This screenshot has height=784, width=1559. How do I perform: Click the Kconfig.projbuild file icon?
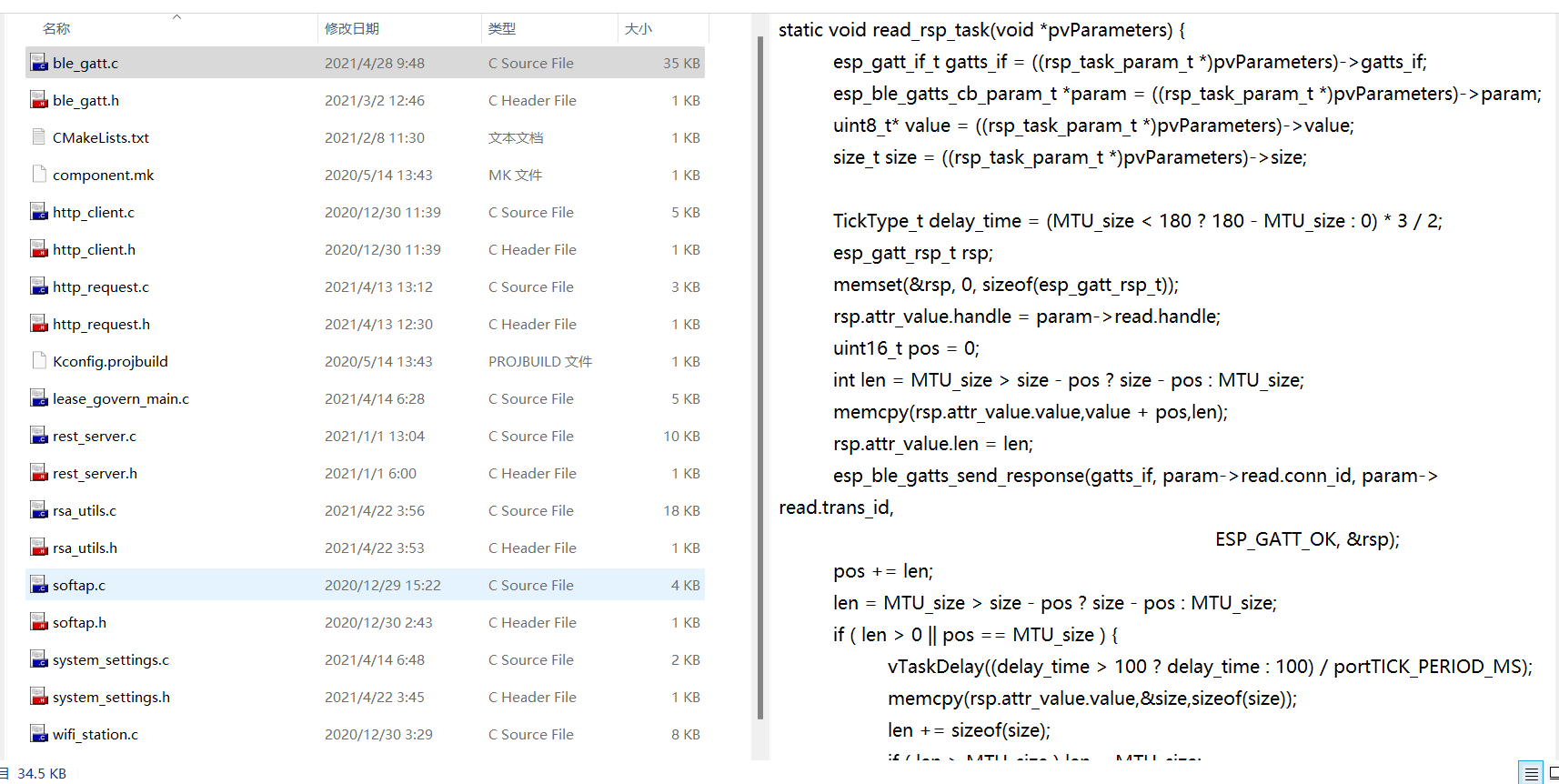coord(39,361)
